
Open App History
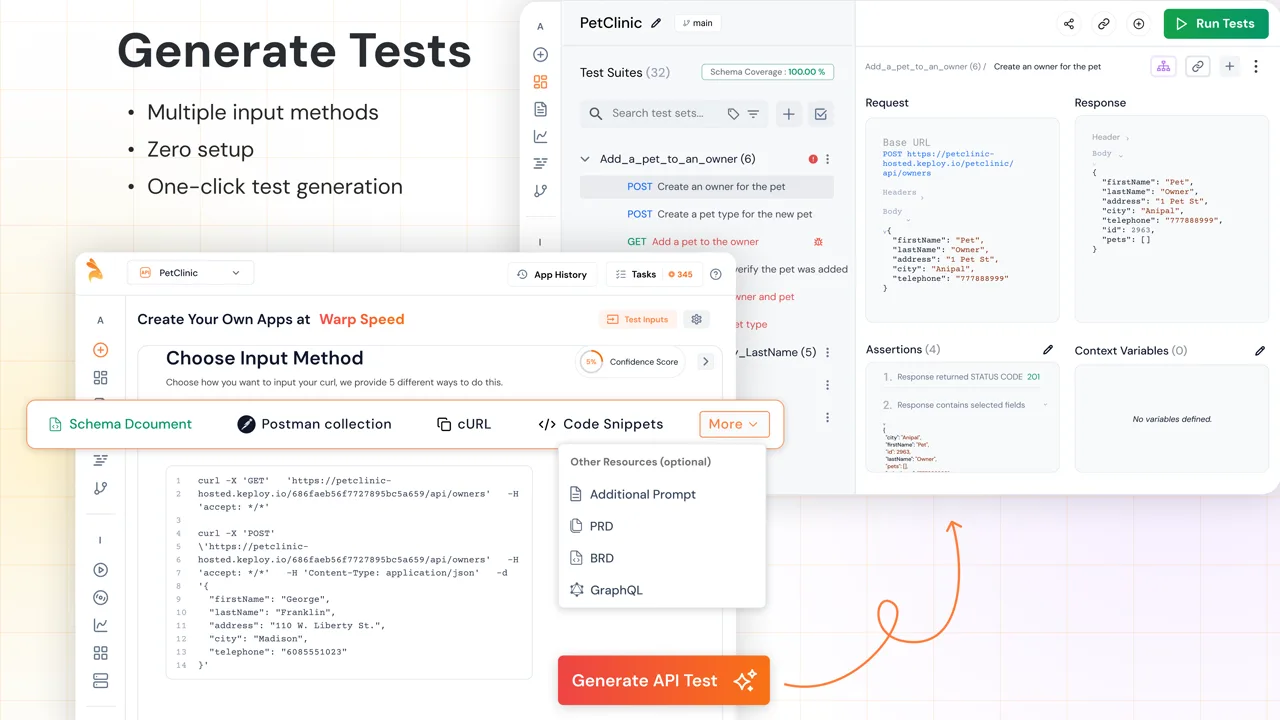tap(552, 274)
